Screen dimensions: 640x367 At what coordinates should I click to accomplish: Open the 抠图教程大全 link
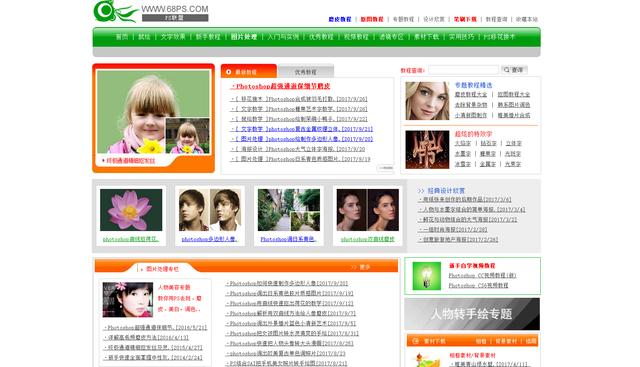(513, 94)
